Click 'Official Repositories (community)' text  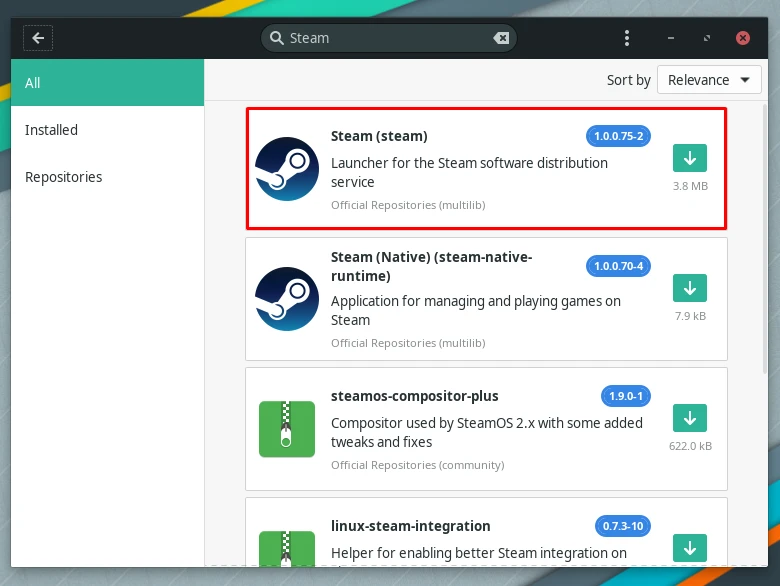[x=417, y=465]
